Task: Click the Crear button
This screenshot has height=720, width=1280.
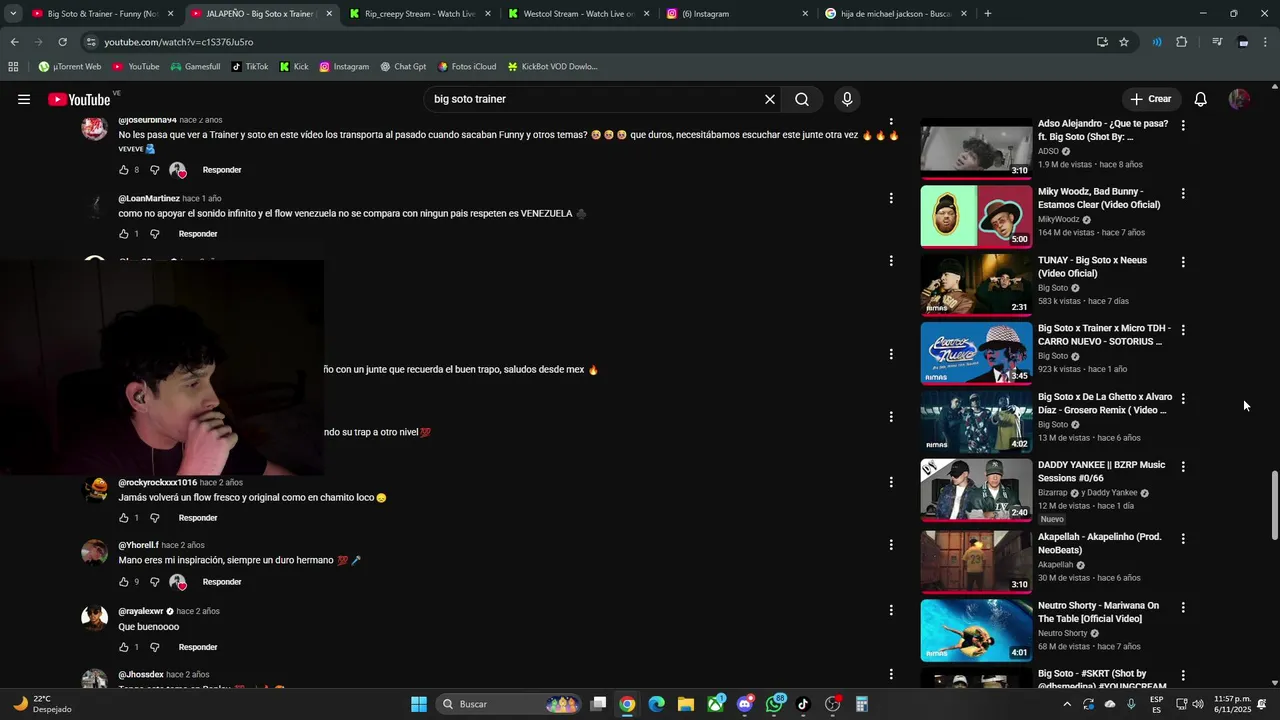Action: [x=1150, y=99]
